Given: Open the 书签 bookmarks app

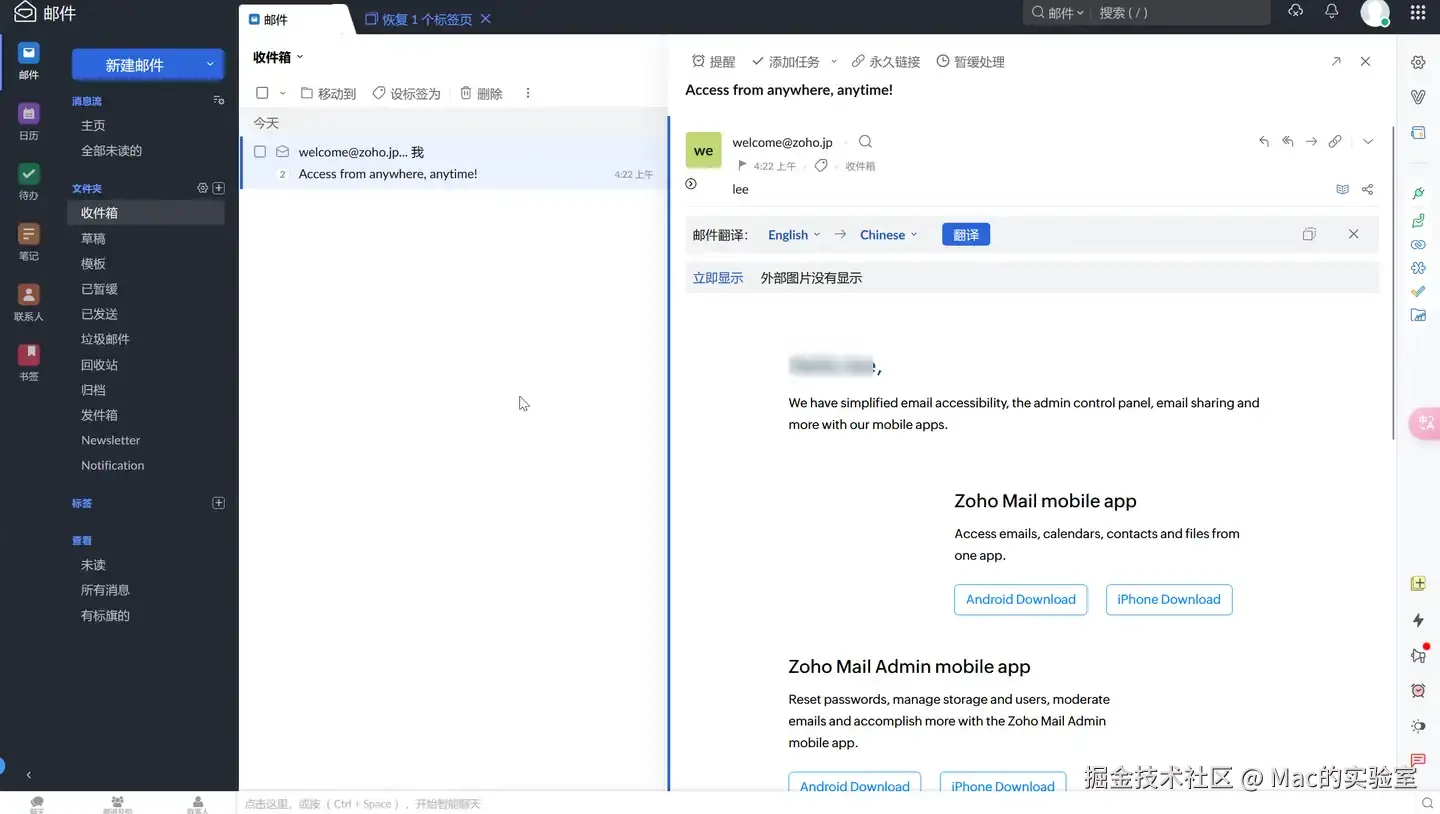Looking at the screenshot, I should (x=29, y=362).
